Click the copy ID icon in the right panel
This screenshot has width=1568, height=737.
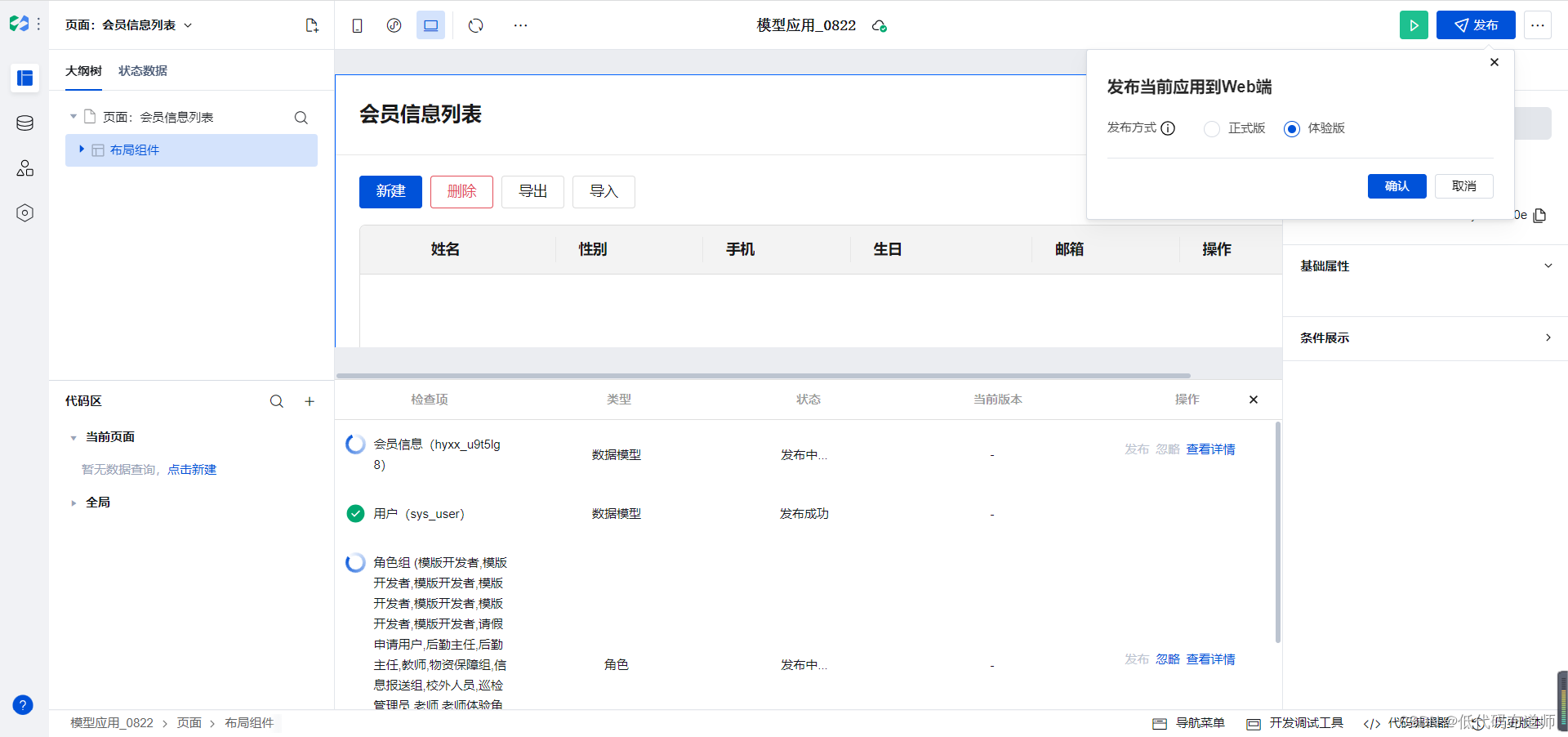coord(1539,215)
